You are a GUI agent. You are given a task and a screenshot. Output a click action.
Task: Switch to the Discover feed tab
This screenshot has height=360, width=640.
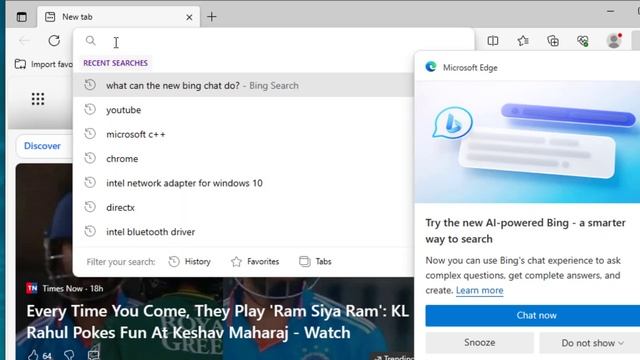[x=42, y=146]
